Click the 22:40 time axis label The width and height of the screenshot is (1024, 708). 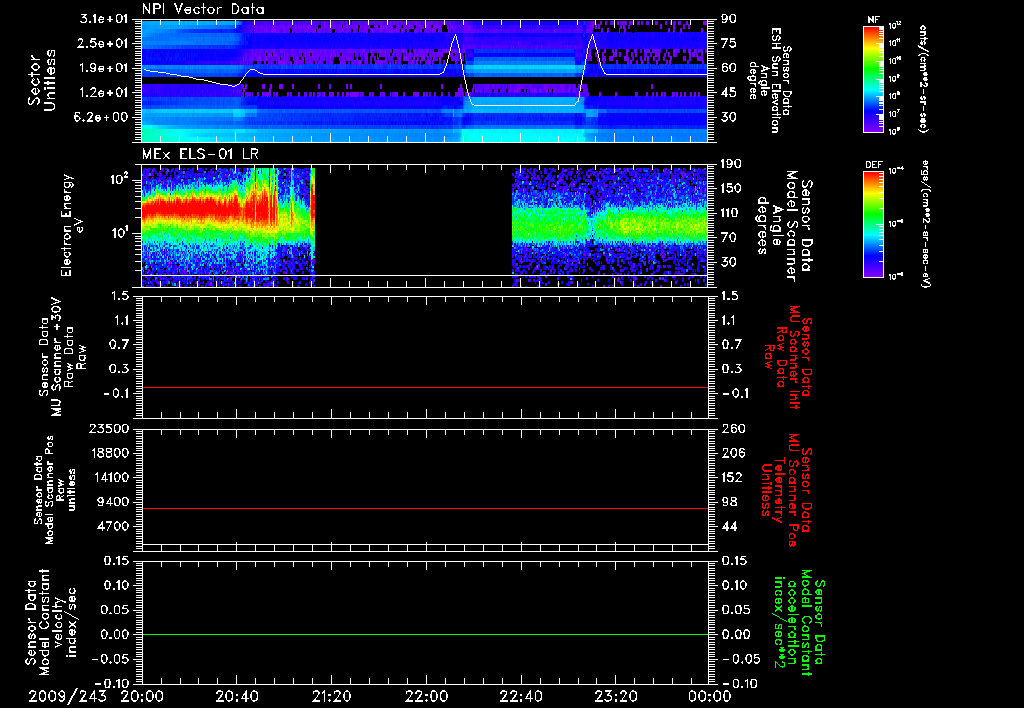[x=521, y=696]
